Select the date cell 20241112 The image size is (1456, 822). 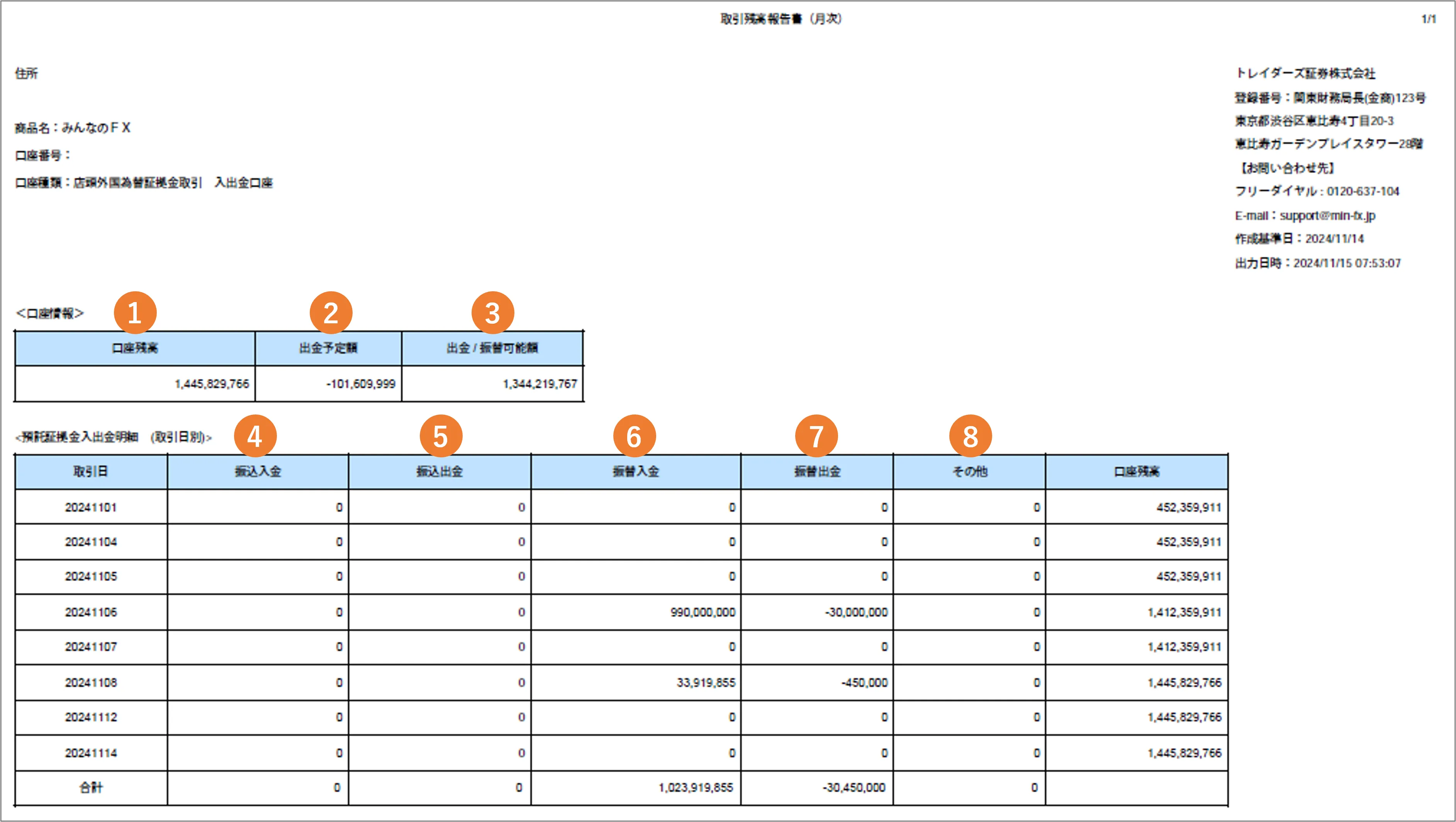[90, 717]
